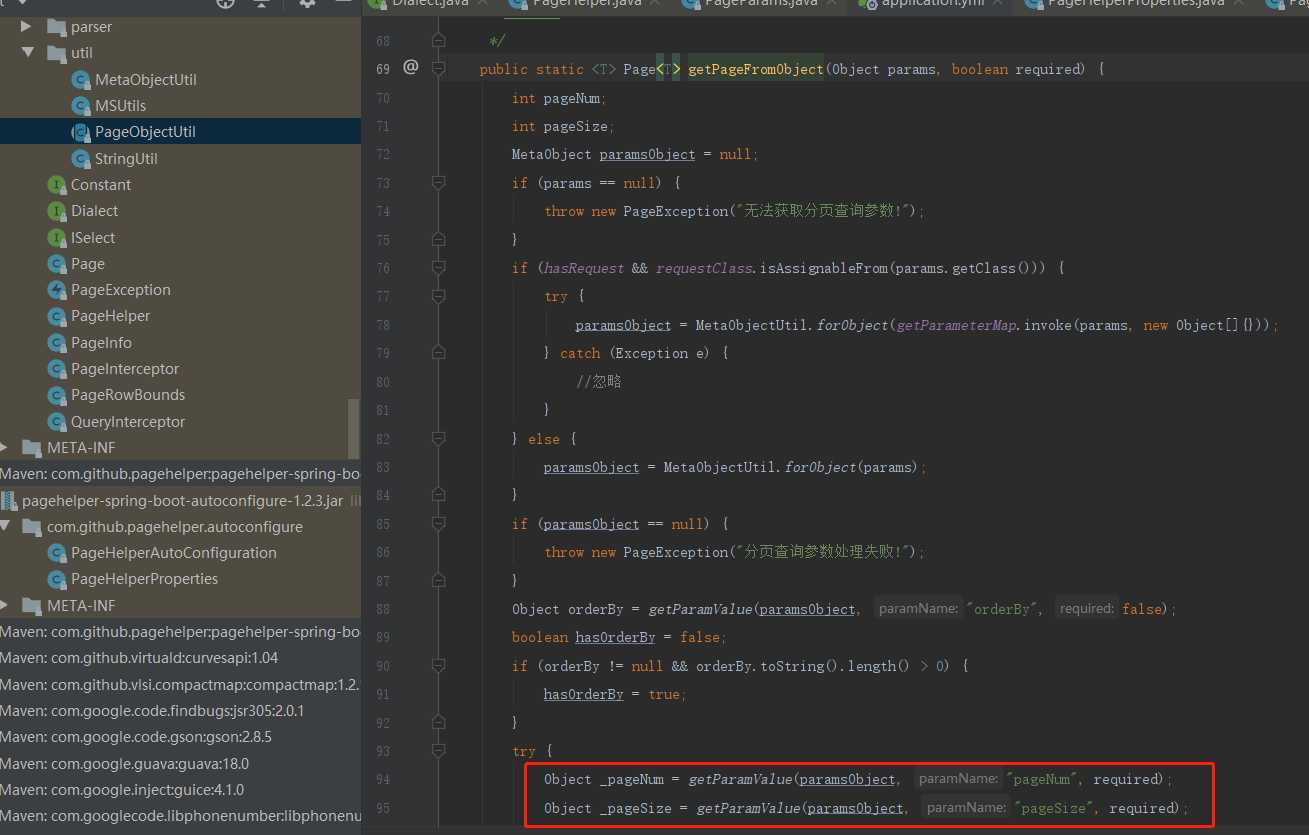Collapse the com.github.pagehelper.autoconfigure package
This screenshot has width=1309, height=835.
tap(4, 527)
